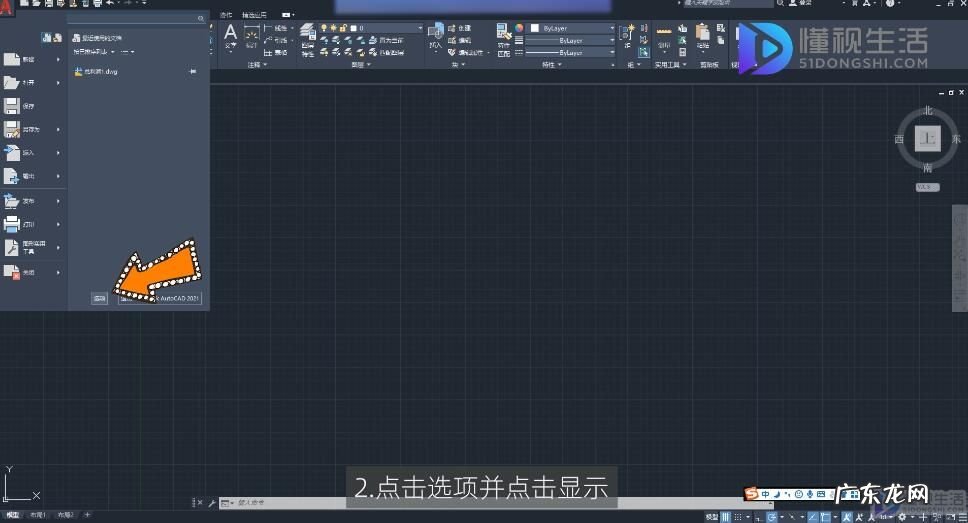968x523 pixels.
Task: Select the Save As (另存为) icon
Action: coord(12,130)
